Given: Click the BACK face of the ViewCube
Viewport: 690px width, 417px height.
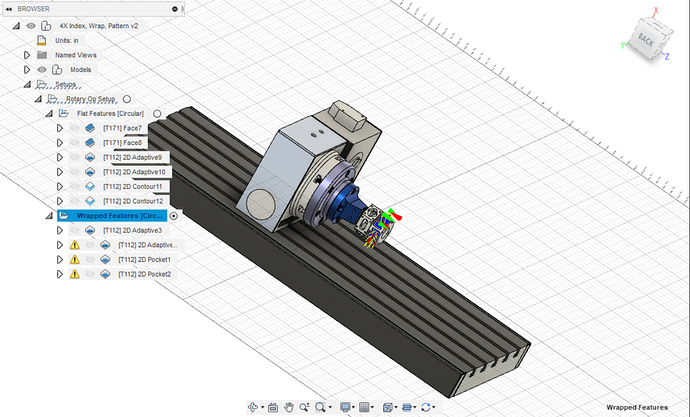Looking at the screenshot, I should coord(646,40).
